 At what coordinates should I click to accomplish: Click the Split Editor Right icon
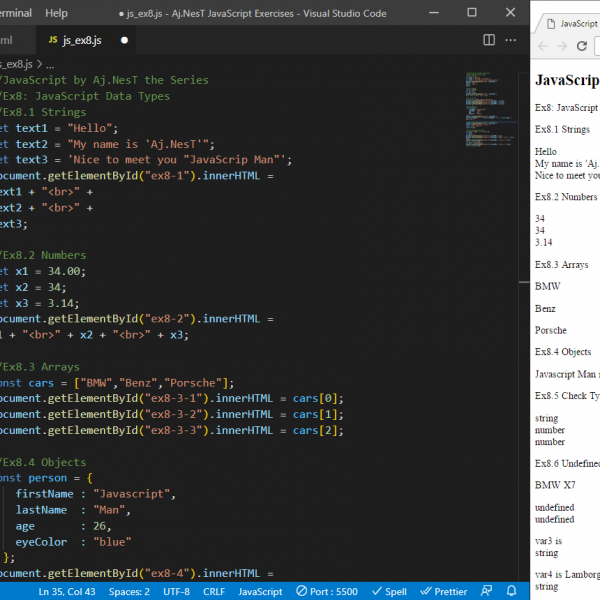489,40
